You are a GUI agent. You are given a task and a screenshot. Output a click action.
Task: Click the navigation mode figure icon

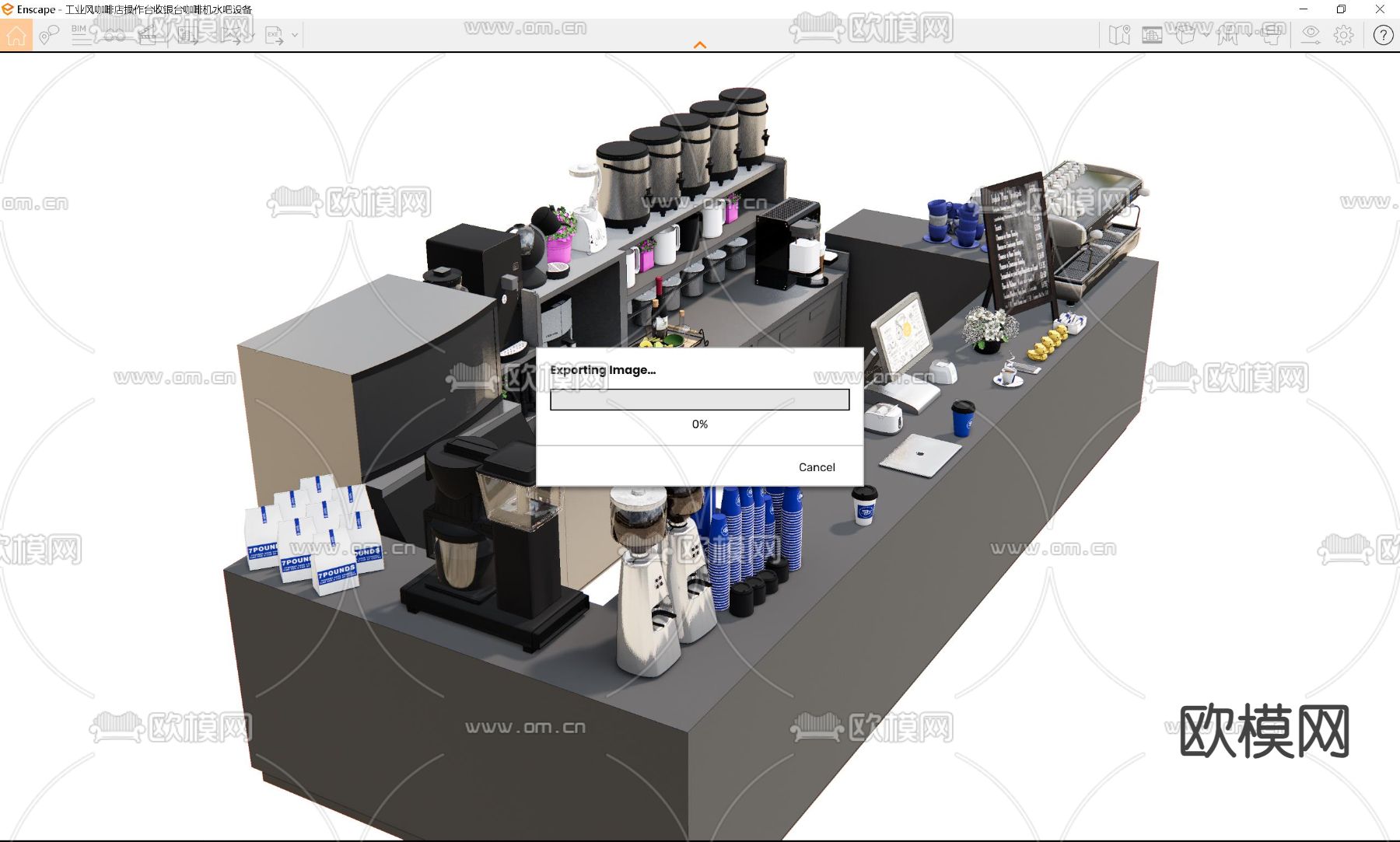point(1227,35)
